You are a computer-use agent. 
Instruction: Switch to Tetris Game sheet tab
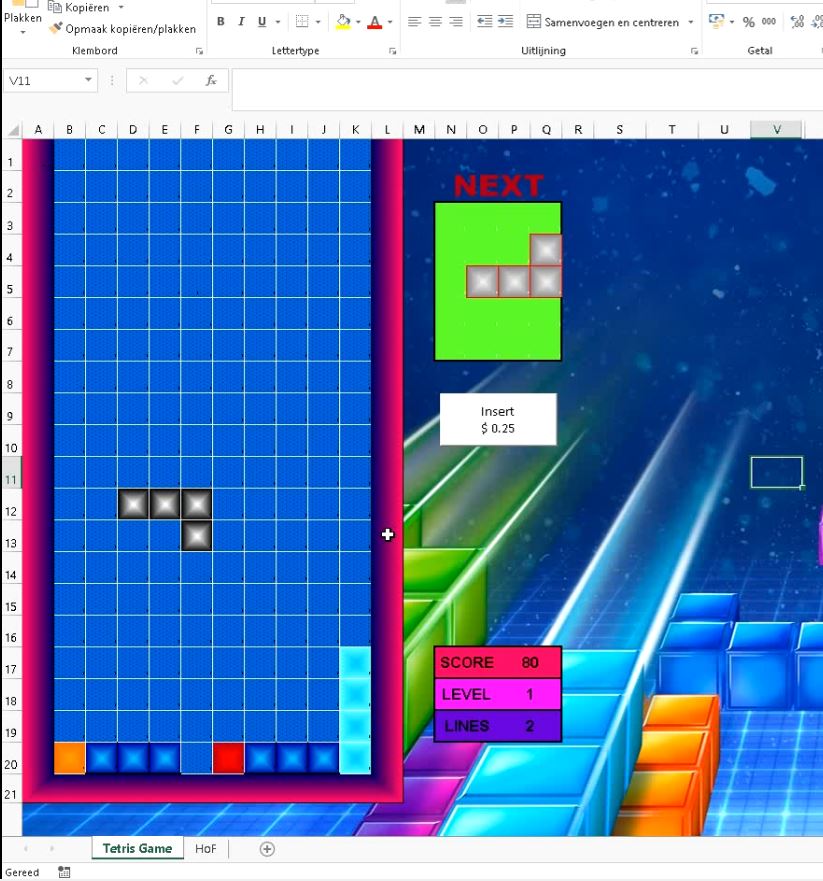pos(137,848)
